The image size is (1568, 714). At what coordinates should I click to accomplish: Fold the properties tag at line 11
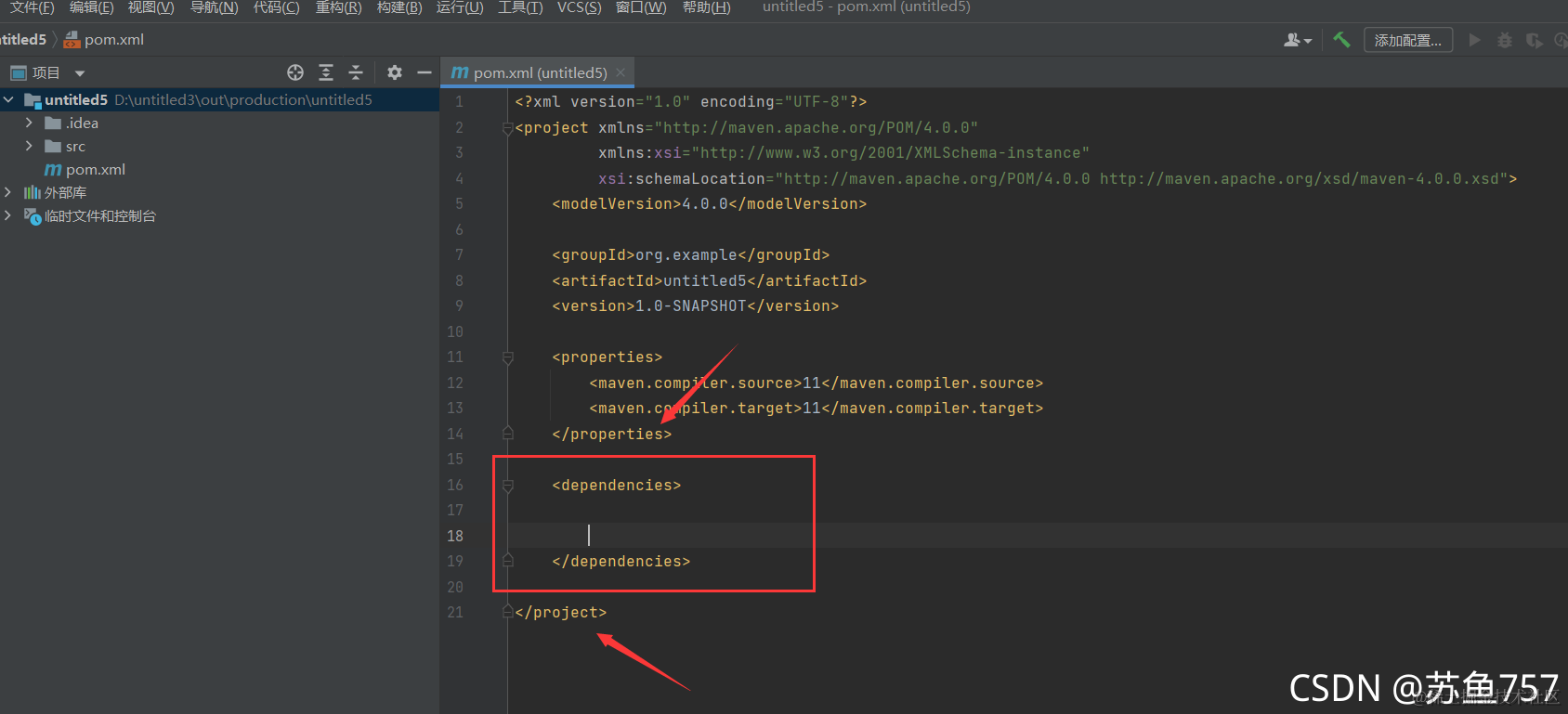click(x=508, y=357)
